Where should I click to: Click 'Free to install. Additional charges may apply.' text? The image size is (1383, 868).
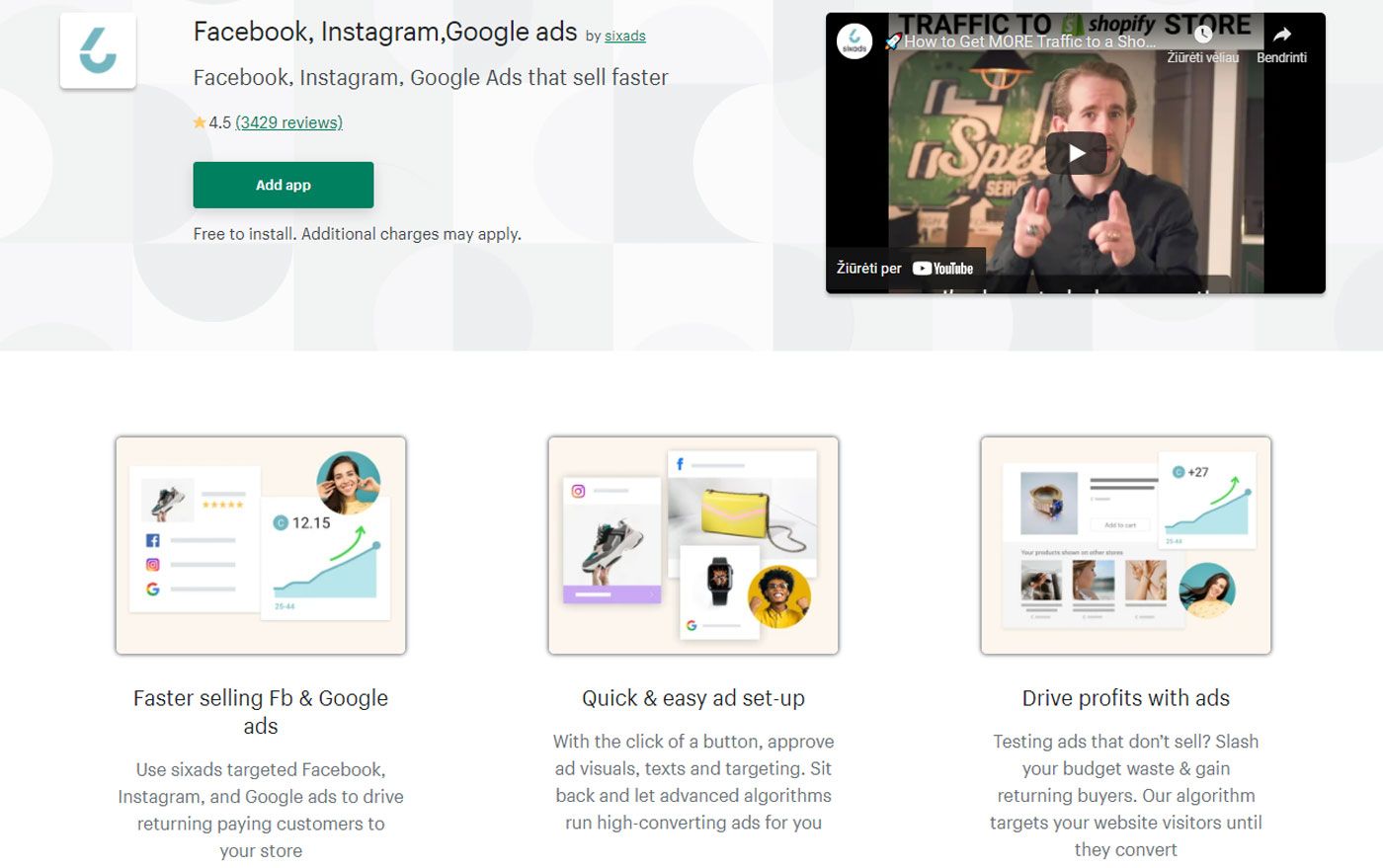[358, 234]
